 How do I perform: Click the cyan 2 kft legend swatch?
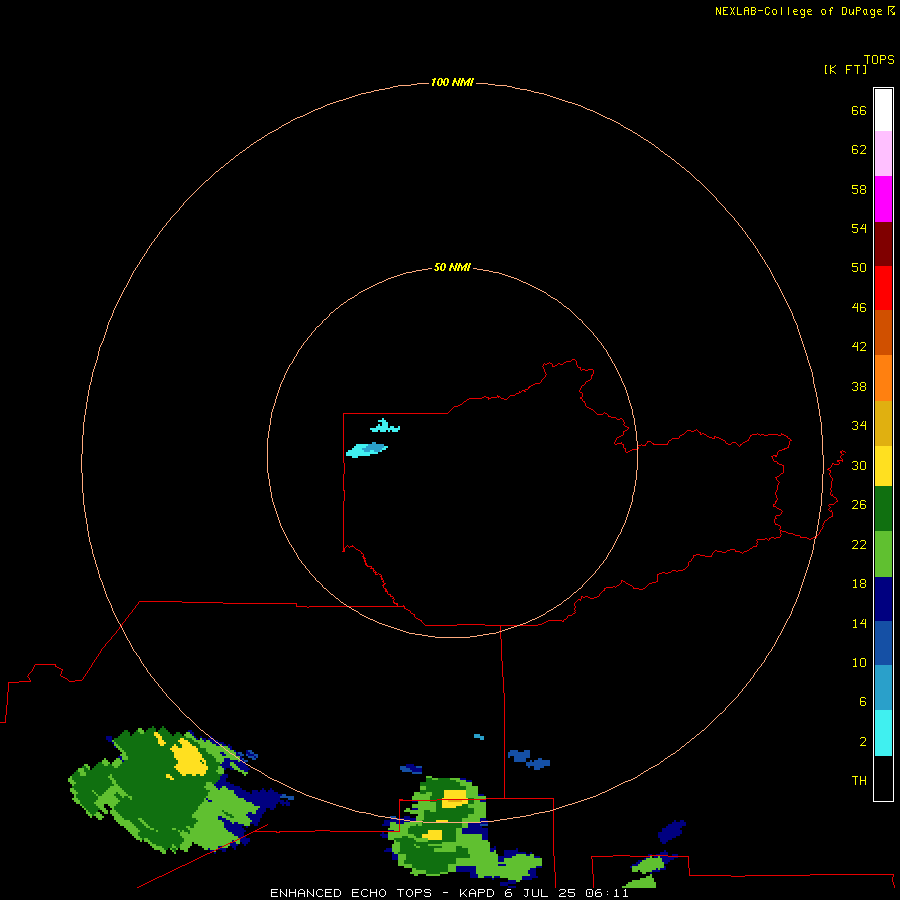point(883,733)
